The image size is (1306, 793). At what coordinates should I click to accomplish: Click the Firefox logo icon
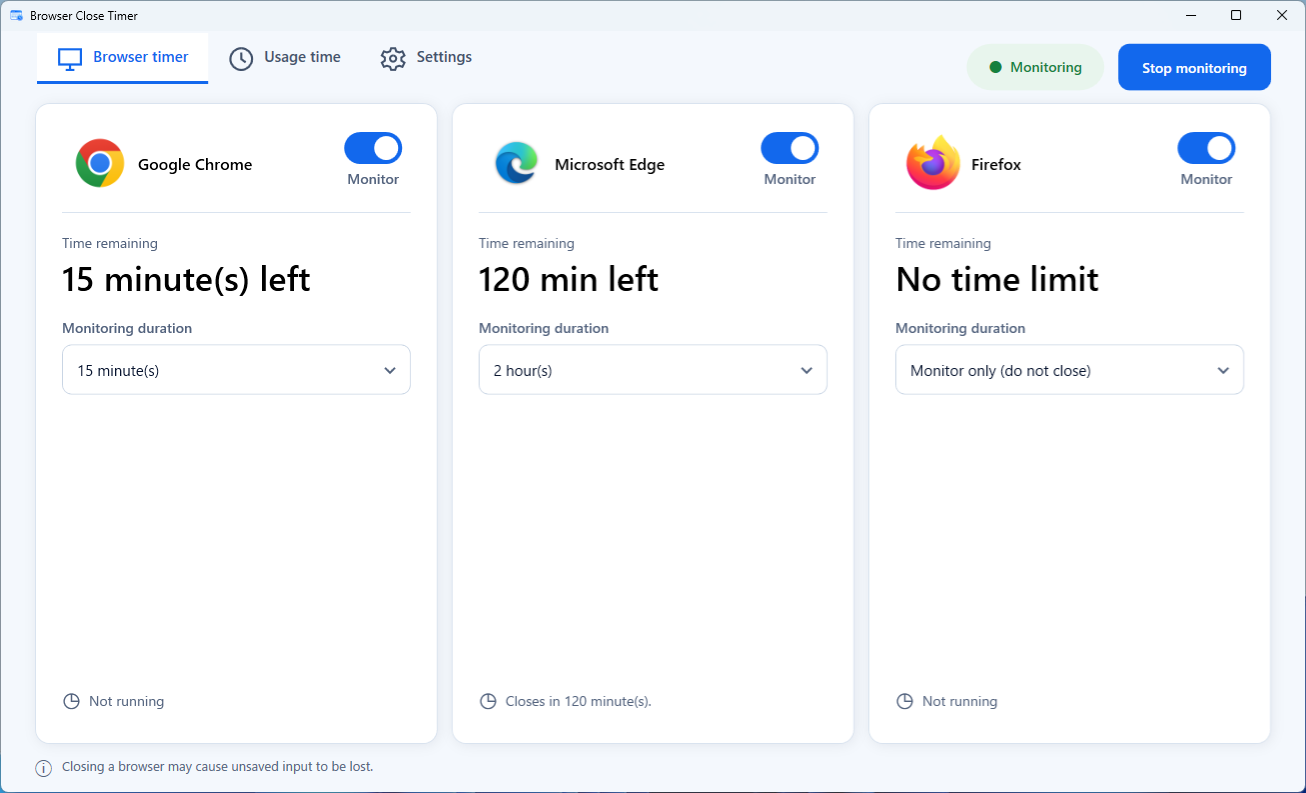pyautogui.click(x=932, y=163)
